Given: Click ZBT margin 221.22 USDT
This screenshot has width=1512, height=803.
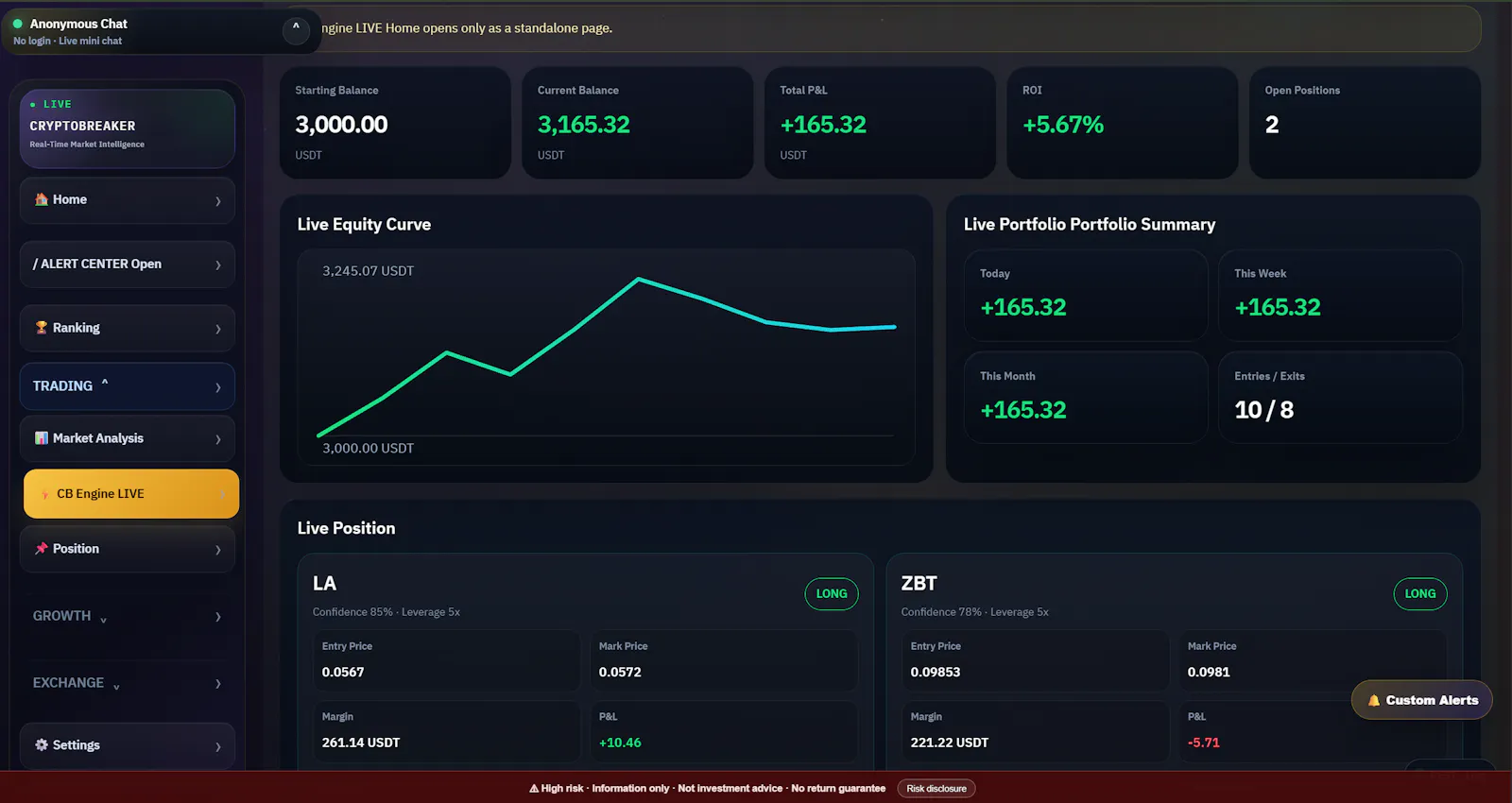Looking at the screenshot, I should (x=950, y=743).
